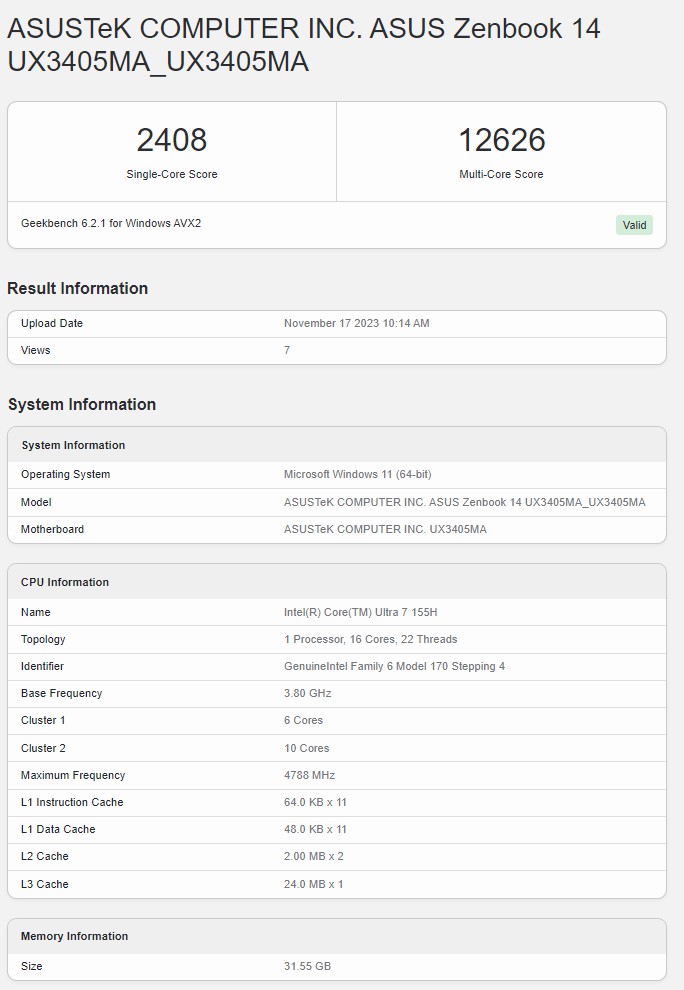Click the 24.0 MB x 1 value

(314, 885)
